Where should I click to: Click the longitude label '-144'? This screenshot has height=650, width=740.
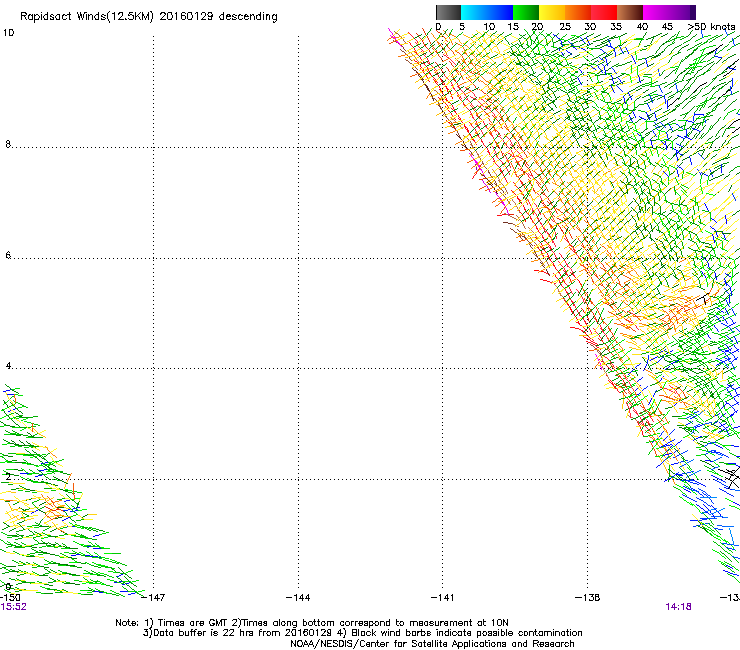[x=298, y=598]
